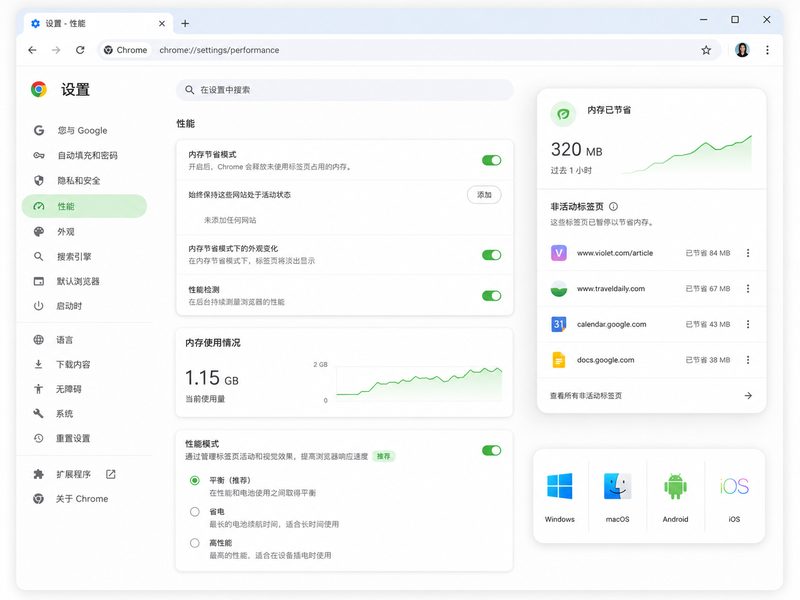Click the 下载内容 download icon
Screen dimensions: 800x600
[39, 364]
